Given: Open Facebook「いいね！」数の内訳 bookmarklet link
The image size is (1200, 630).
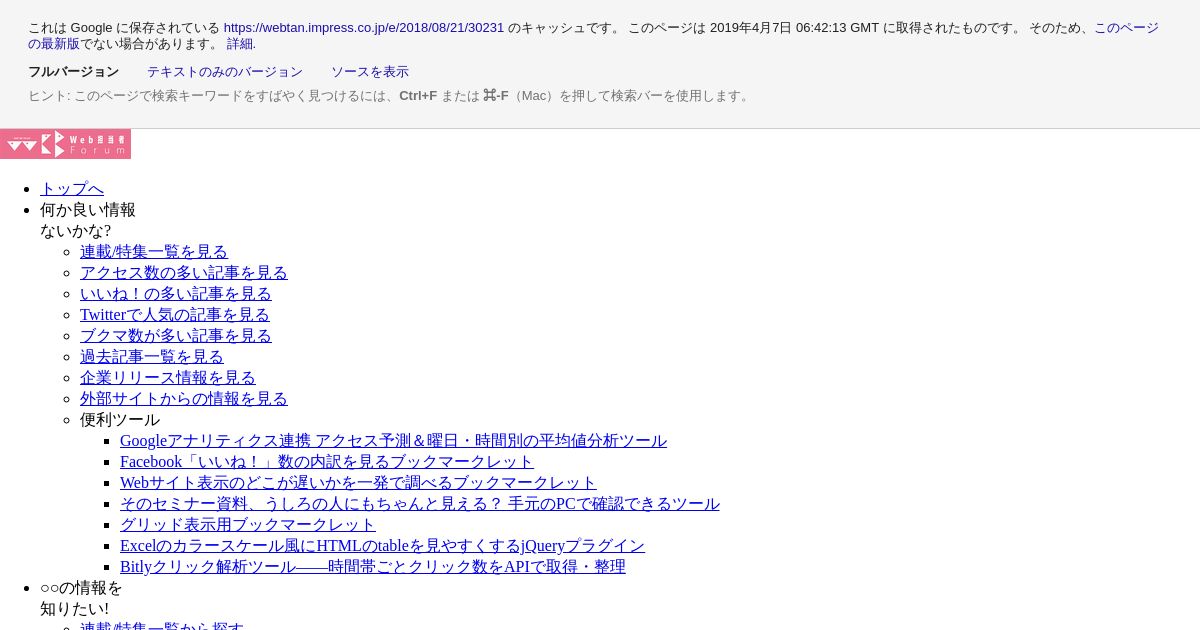Looking at the screenshot, I should 327,462.
